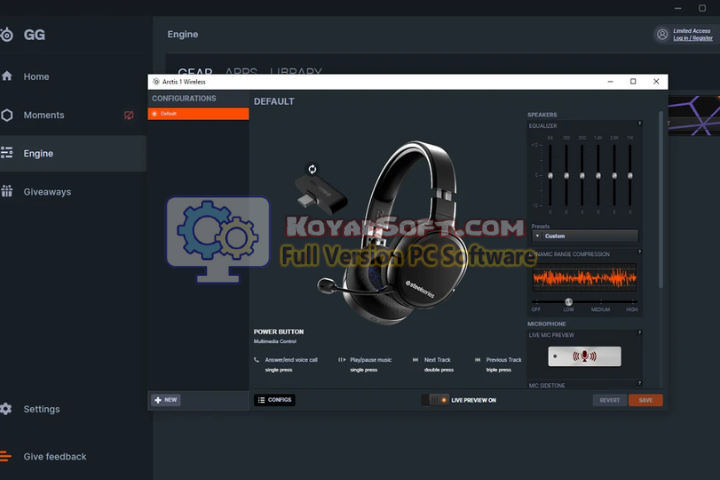
Task: Open the equalizer Presets Custom dropdown
Action: pyautogui.click(x=585, y=236)
